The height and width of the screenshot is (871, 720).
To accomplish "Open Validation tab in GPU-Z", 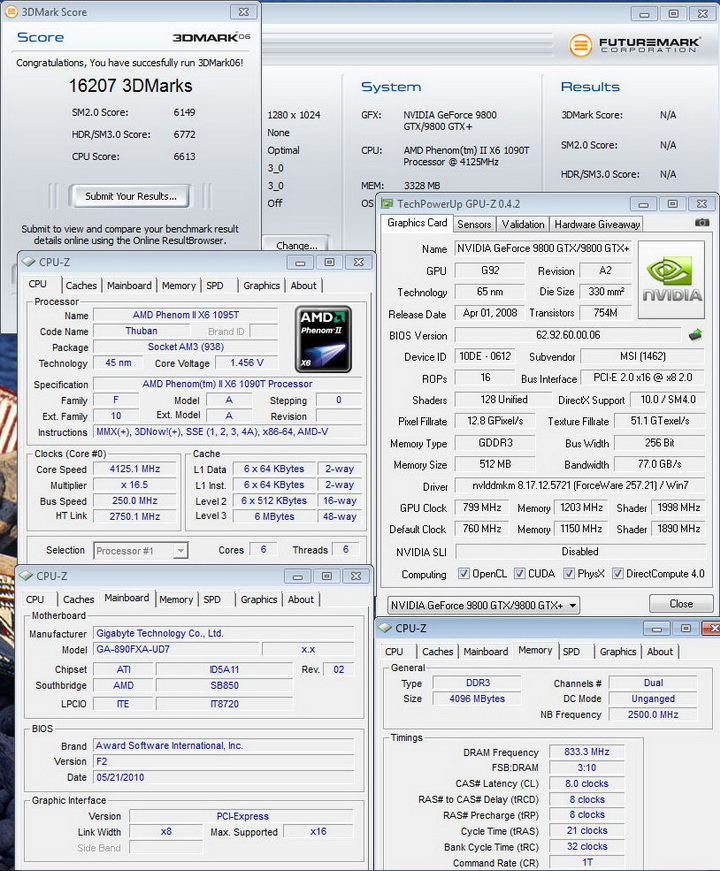I will tap(523, 224).
